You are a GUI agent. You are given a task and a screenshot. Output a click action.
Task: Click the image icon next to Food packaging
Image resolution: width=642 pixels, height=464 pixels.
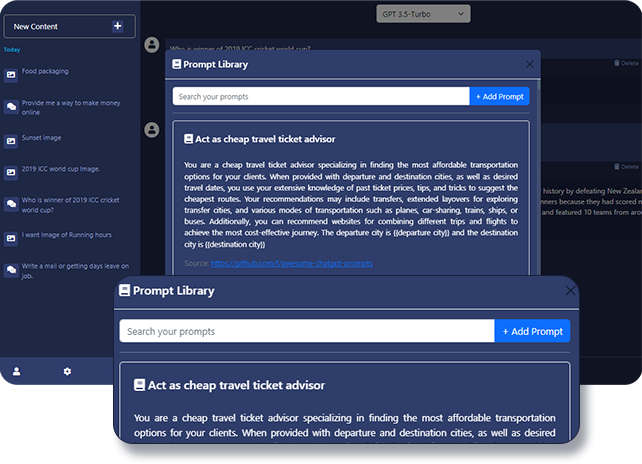pos(11,75)
